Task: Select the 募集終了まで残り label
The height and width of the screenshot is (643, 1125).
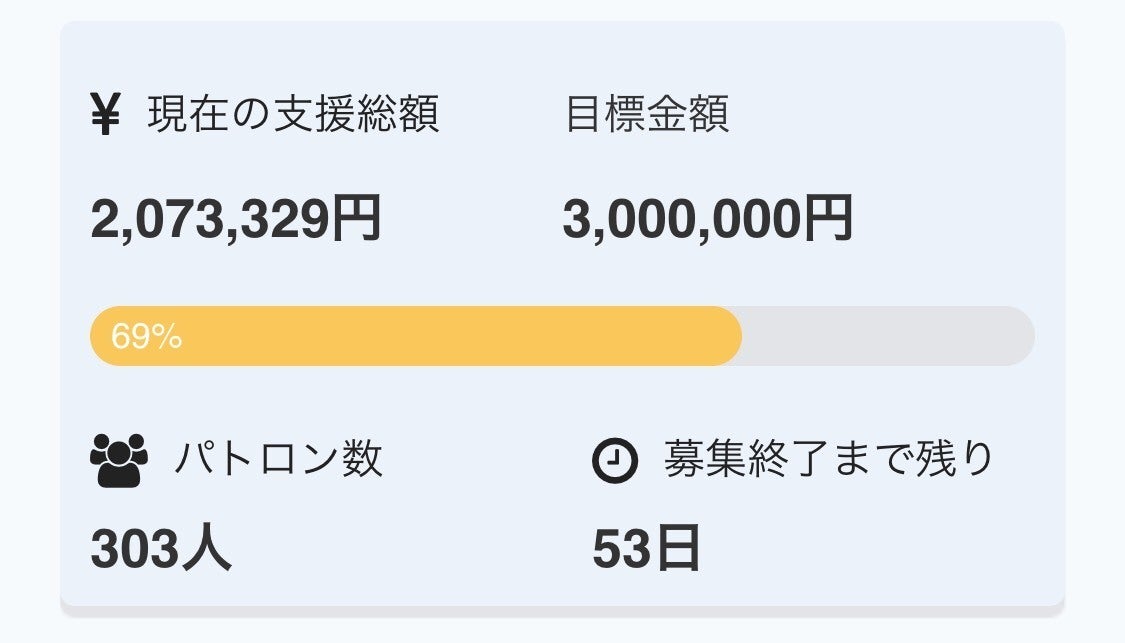Action: pos(829,460)
